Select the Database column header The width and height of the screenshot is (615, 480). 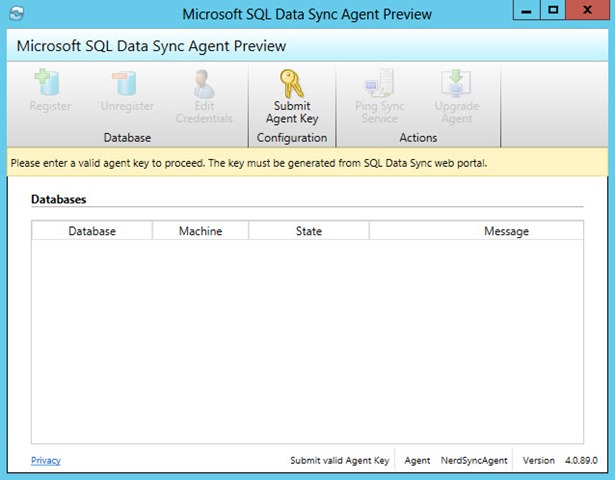92,231
